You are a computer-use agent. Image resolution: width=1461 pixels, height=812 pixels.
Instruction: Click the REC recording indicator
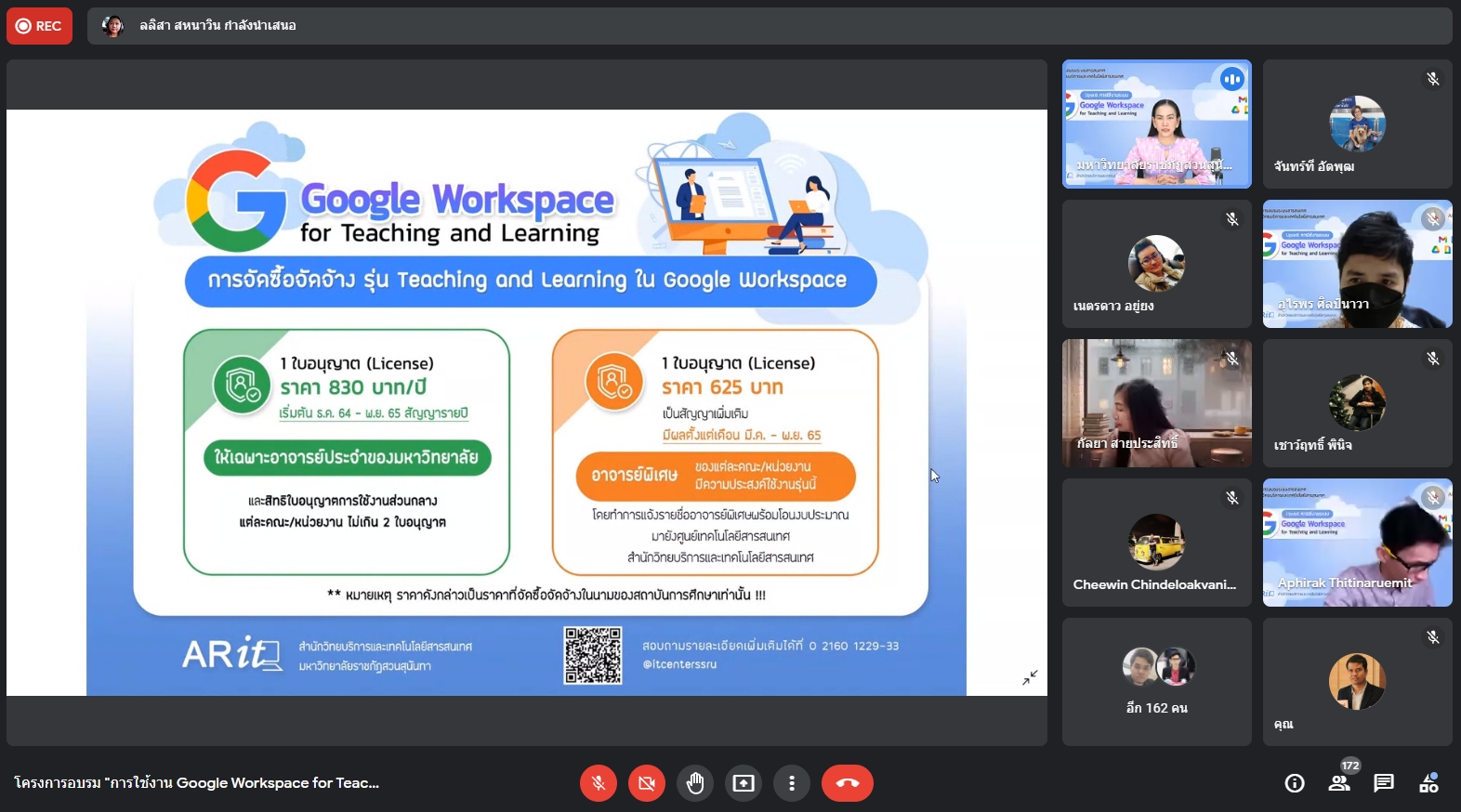click(39, 26)
